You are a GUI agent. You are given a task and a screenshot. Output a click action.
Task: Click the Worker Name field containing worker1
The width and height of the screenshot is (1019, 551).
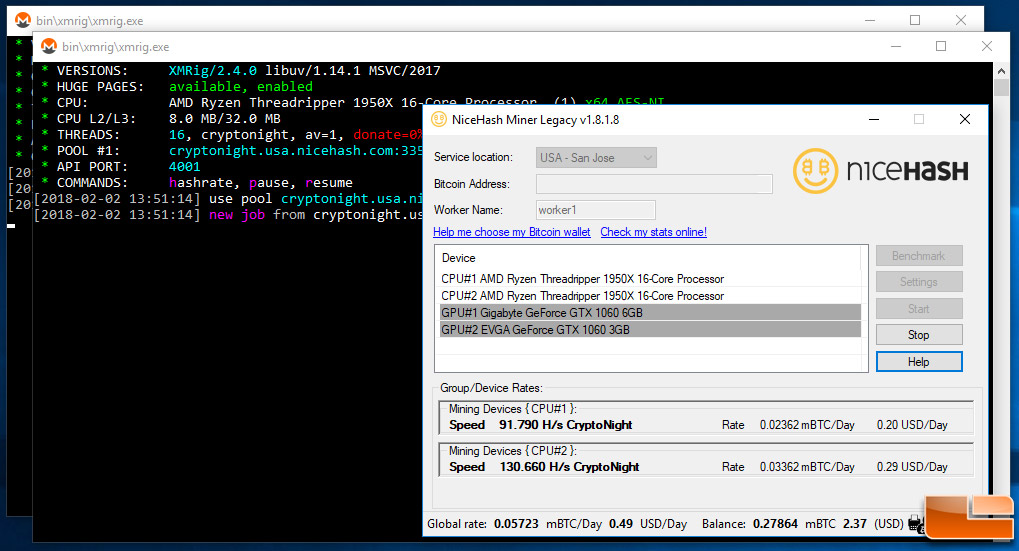point(595,210)
